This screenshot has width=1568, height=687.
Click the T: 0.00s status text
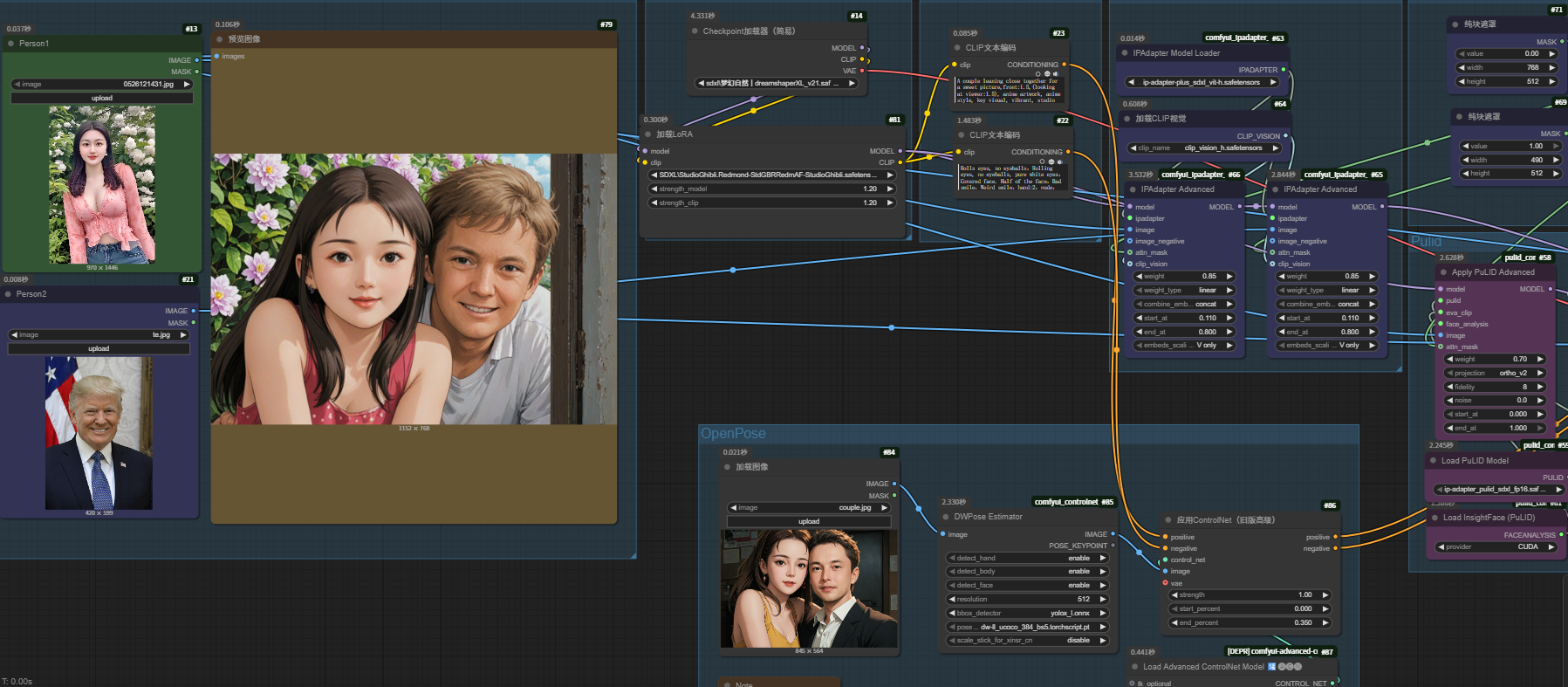pyautogui.click(x=17, y=681)
